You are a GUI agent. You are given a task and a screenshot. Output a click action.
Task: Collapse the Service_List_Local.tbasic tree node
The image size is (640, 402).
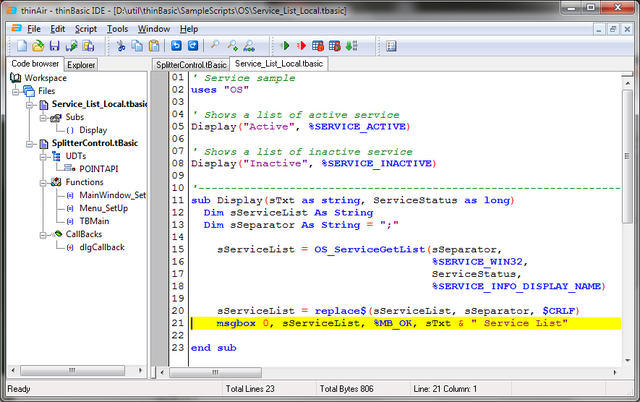pos(29,105)
